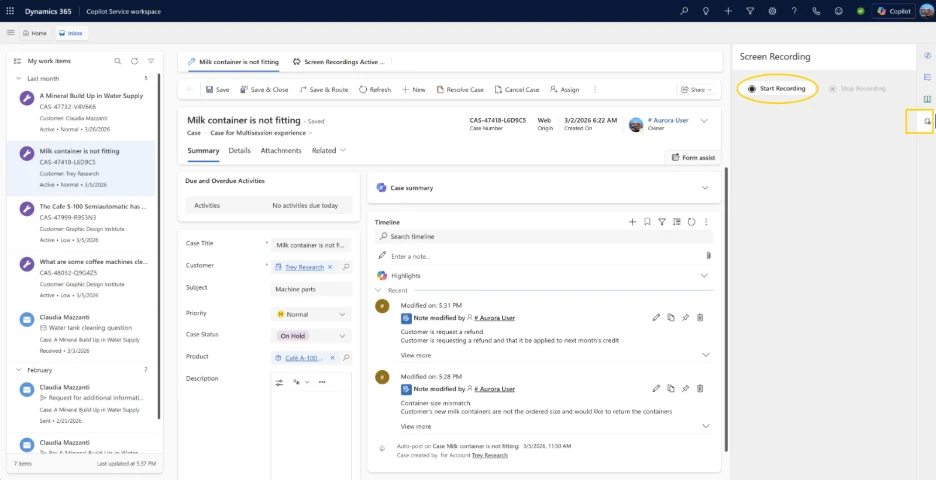Viewport: 936px width, 480px height.
Task: Switch to the Details tab
Action: pos(239,150)
